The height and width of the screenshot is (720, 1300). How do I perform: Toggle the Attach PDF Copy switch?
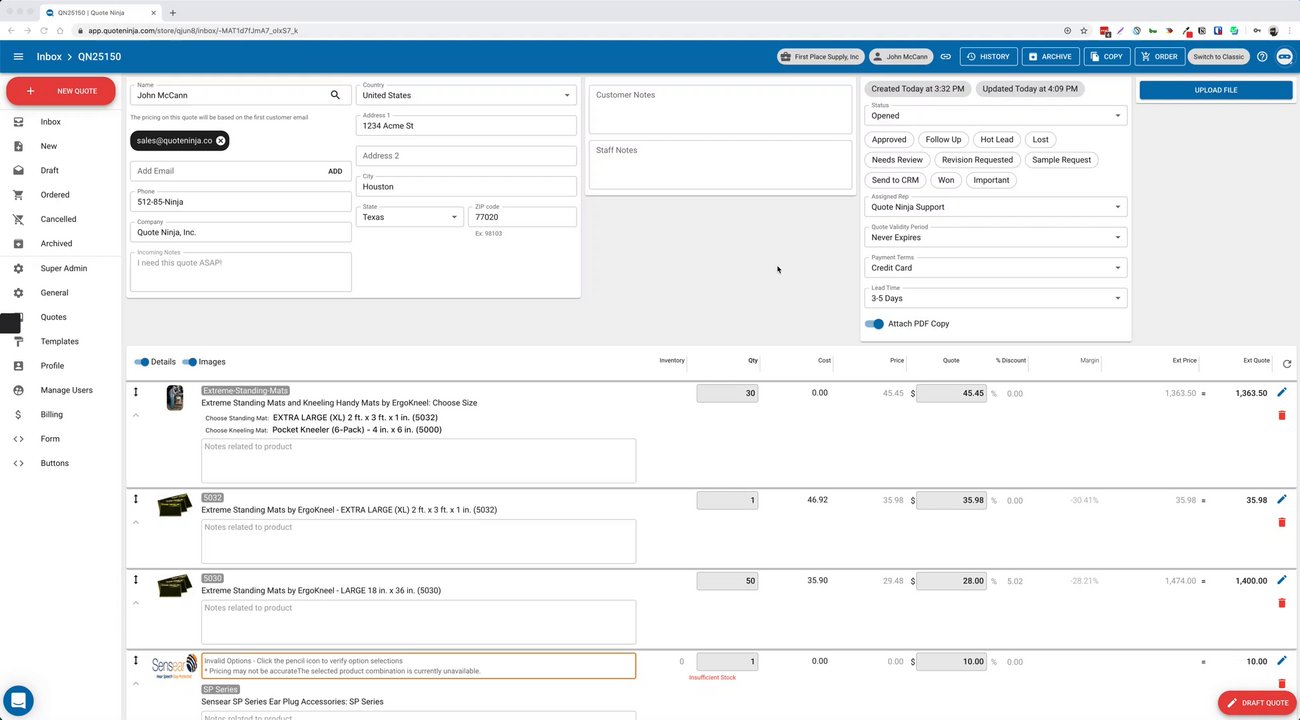[x=875, y=324]
